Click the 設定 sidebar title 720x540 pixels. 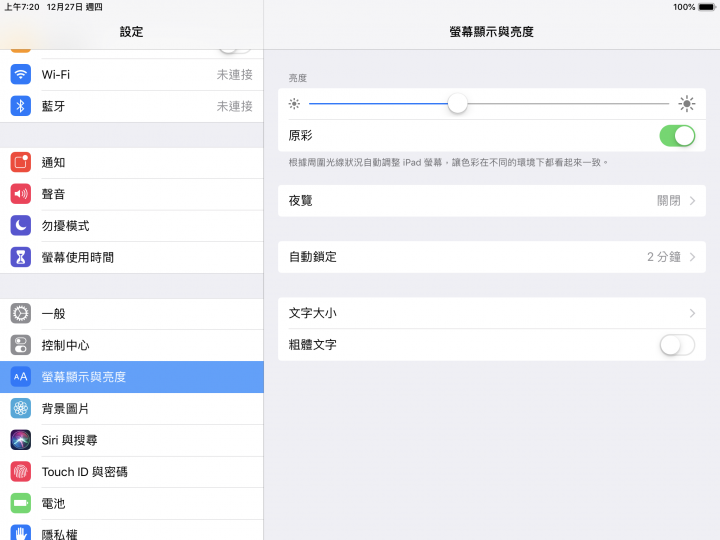(131, 32)
